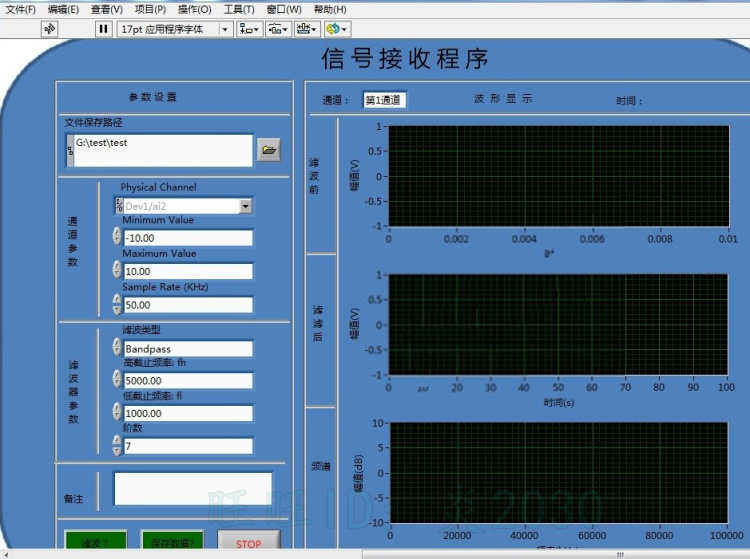Open the 编辑(E) menu
This screenshot has width=750, height=559.
63,9
